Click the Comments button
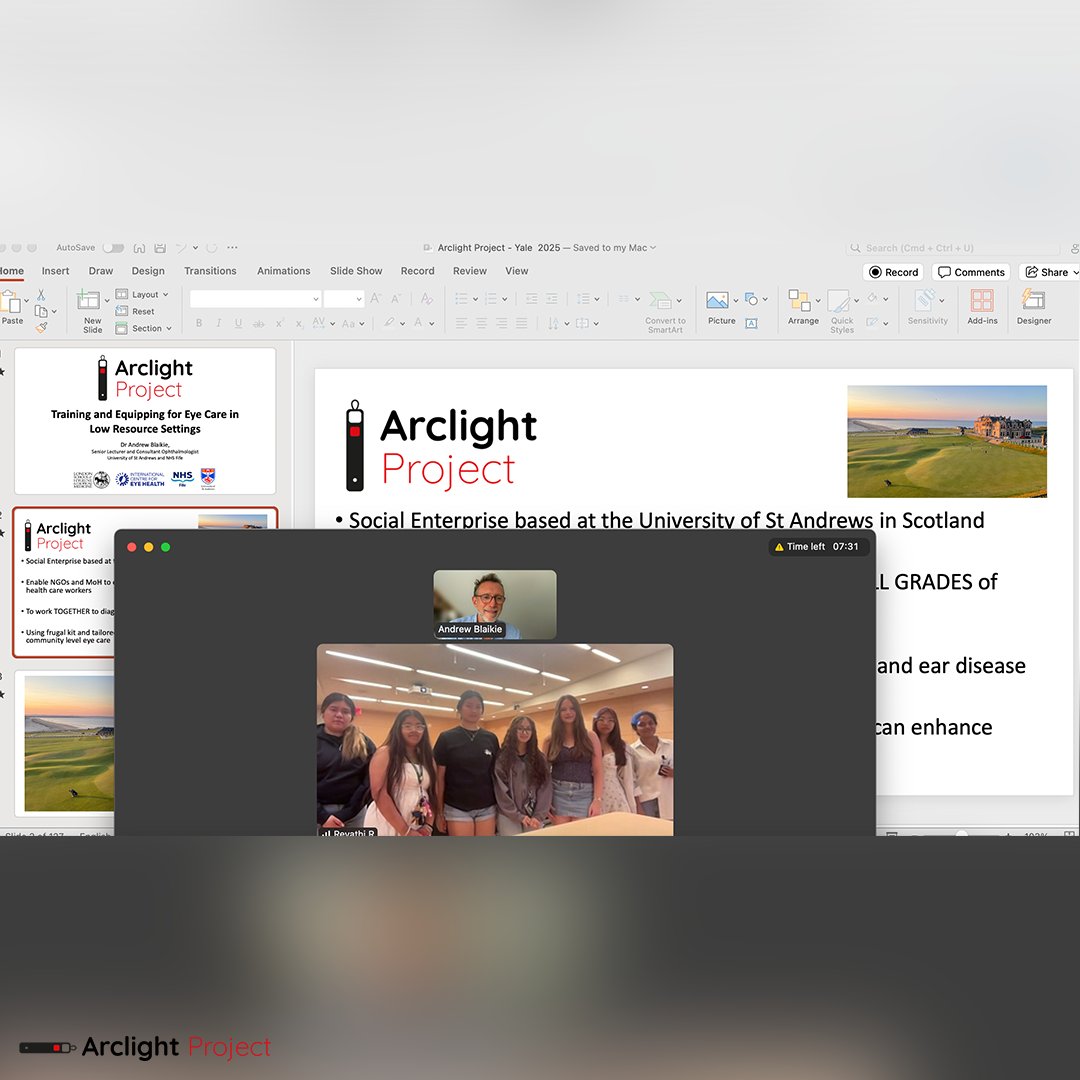1080x1080 pixels. pos(971,272)
